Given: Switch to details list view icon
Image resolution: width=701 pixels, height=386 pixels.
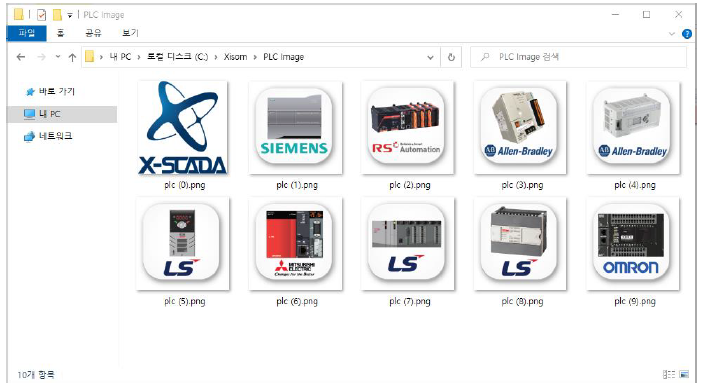Looking at the screenshot, I should [669, 374].
